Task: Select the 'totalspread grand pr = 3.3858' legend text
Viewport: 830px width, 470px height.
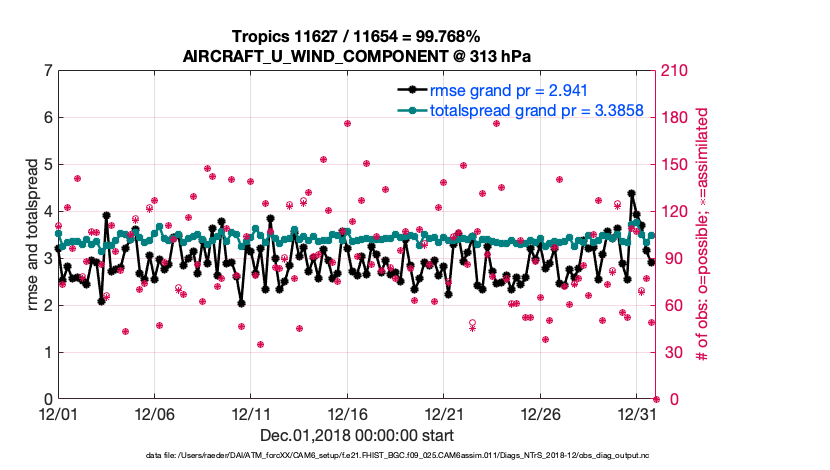Action: [536, 111]
